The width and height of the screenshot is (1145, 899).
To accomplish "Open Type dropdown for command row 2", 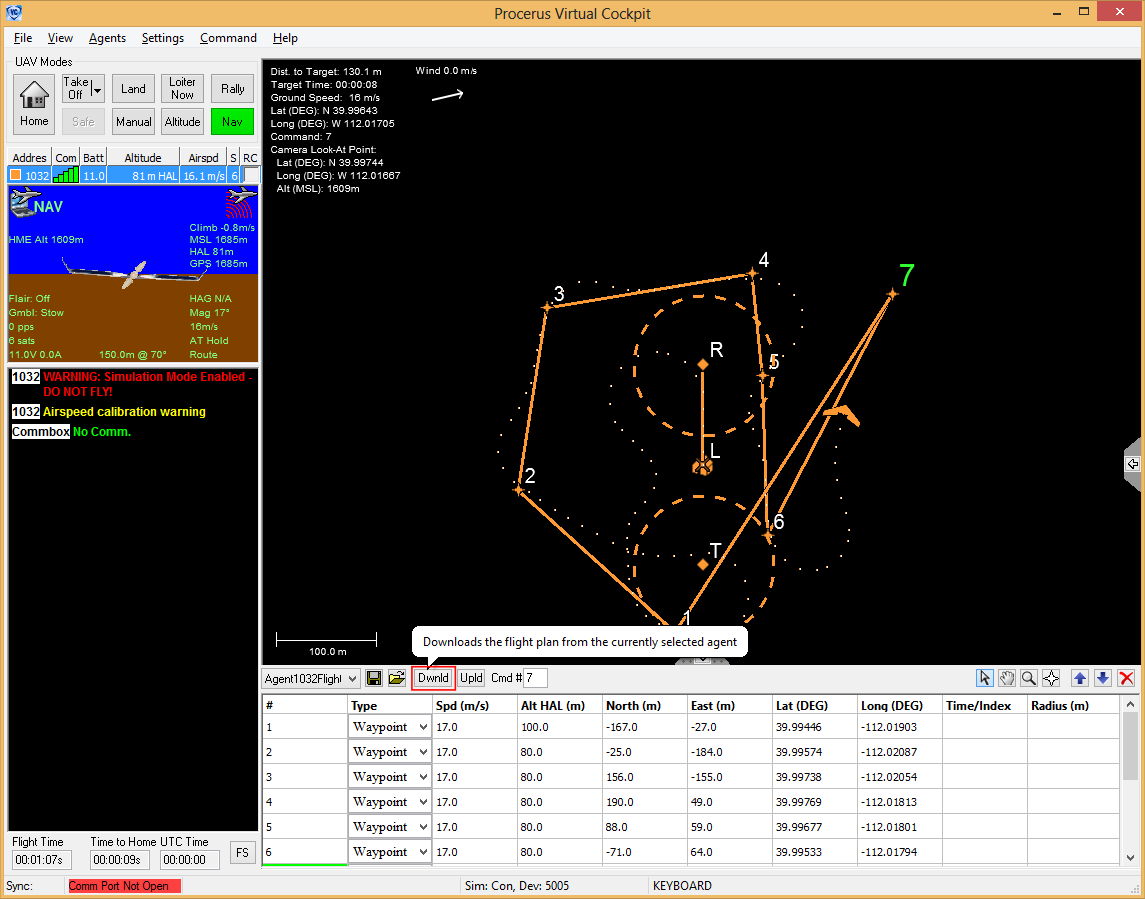I will tap(423, 752).
